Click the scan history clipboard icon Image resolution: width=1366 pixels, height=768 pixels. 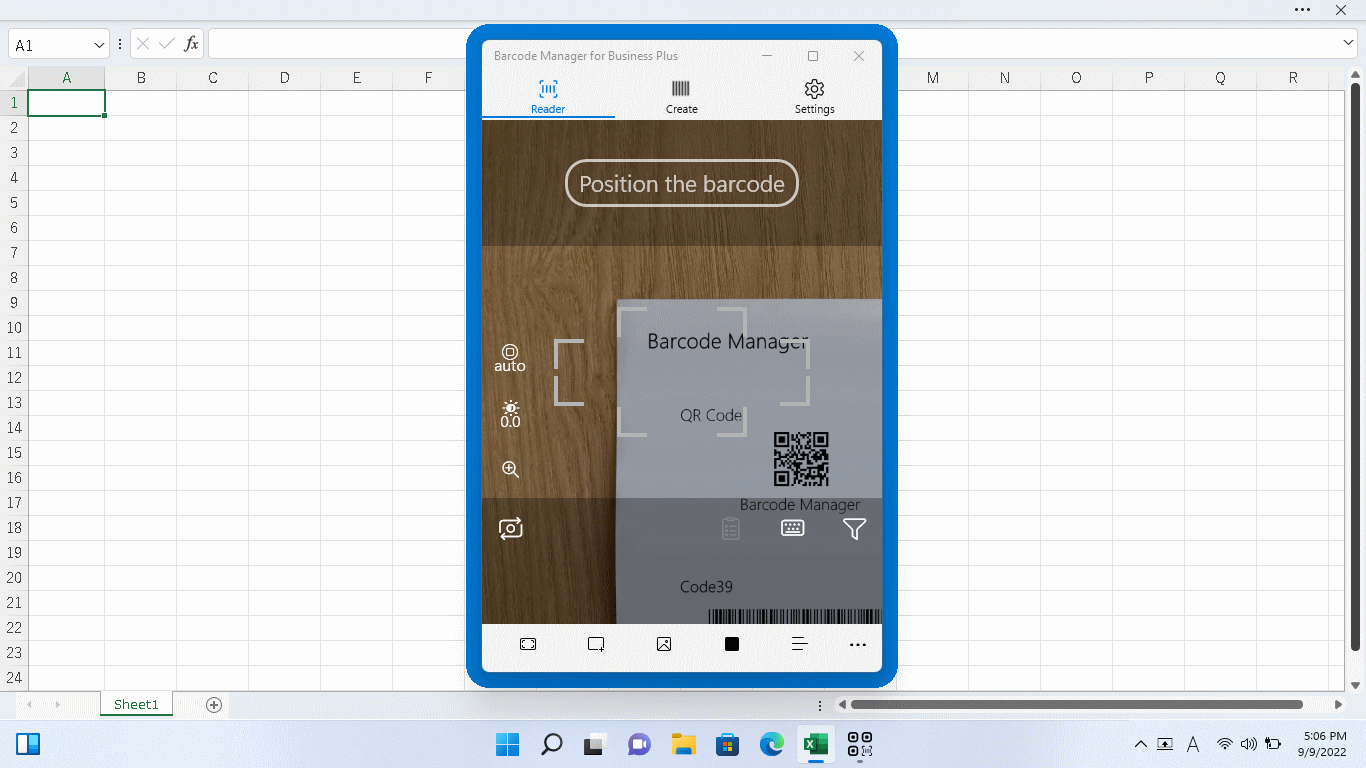point(730,528)
